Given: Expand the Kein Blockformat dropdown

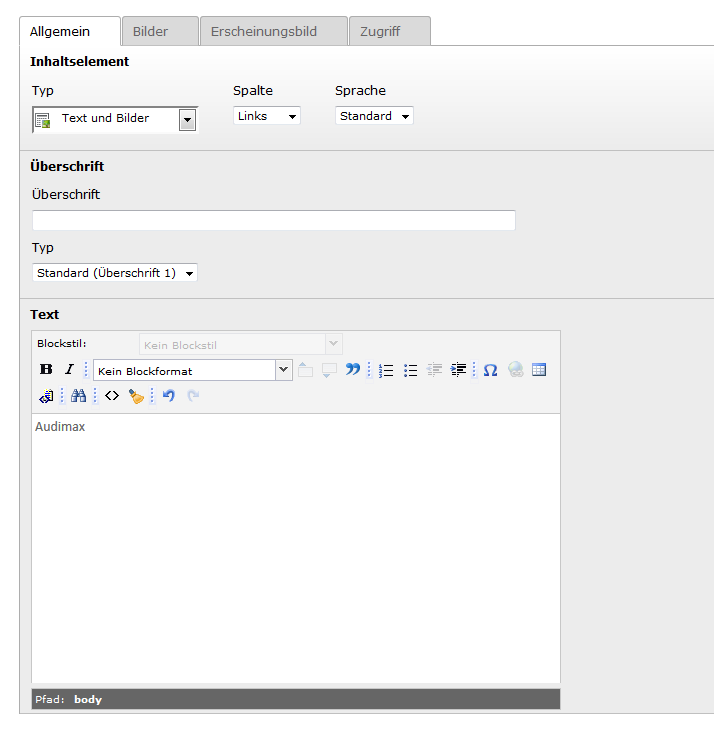Looking at the screenshot, I should [283, 370].
